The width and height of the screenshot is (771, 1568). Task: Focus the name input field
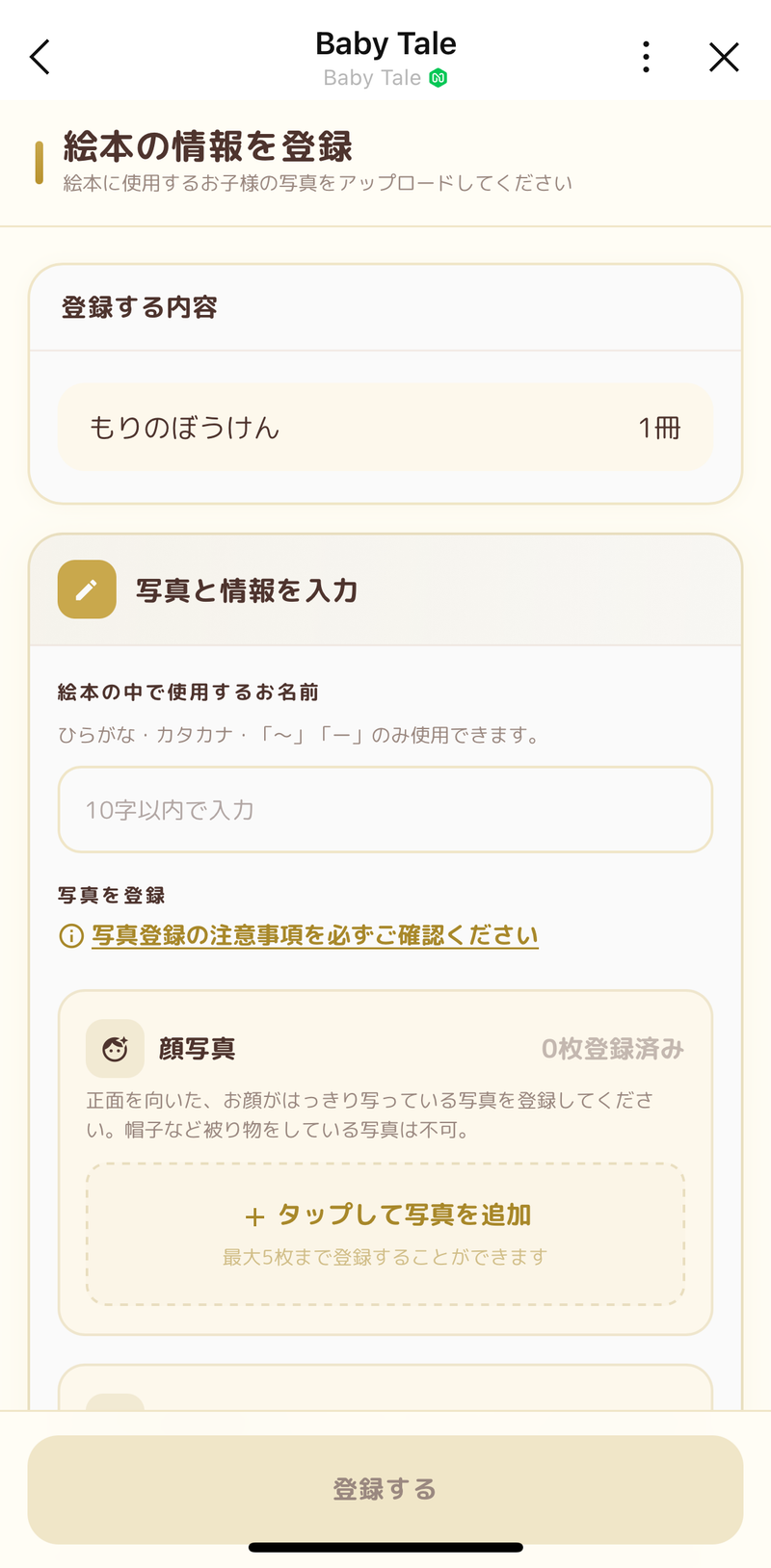[385, 810]
